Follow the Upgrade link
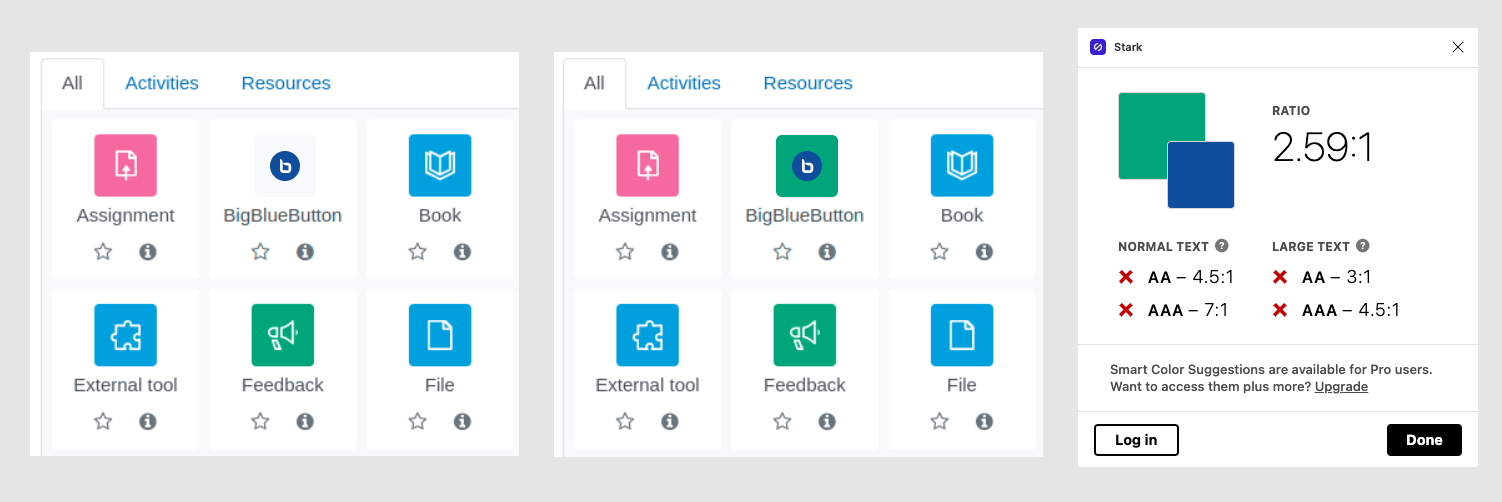Viewport: 1502px width, 502px height. point(1341,386)
